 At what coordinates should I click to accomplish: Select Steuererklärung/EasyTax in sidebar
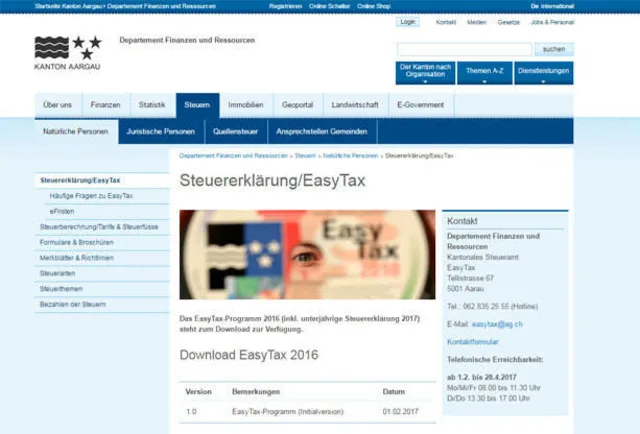coord(102,180)
